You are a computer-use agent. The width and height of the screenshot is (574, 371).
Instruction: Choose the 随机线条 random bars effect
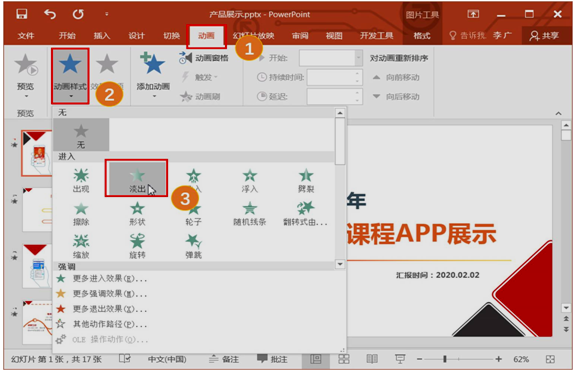click(250, 213)
